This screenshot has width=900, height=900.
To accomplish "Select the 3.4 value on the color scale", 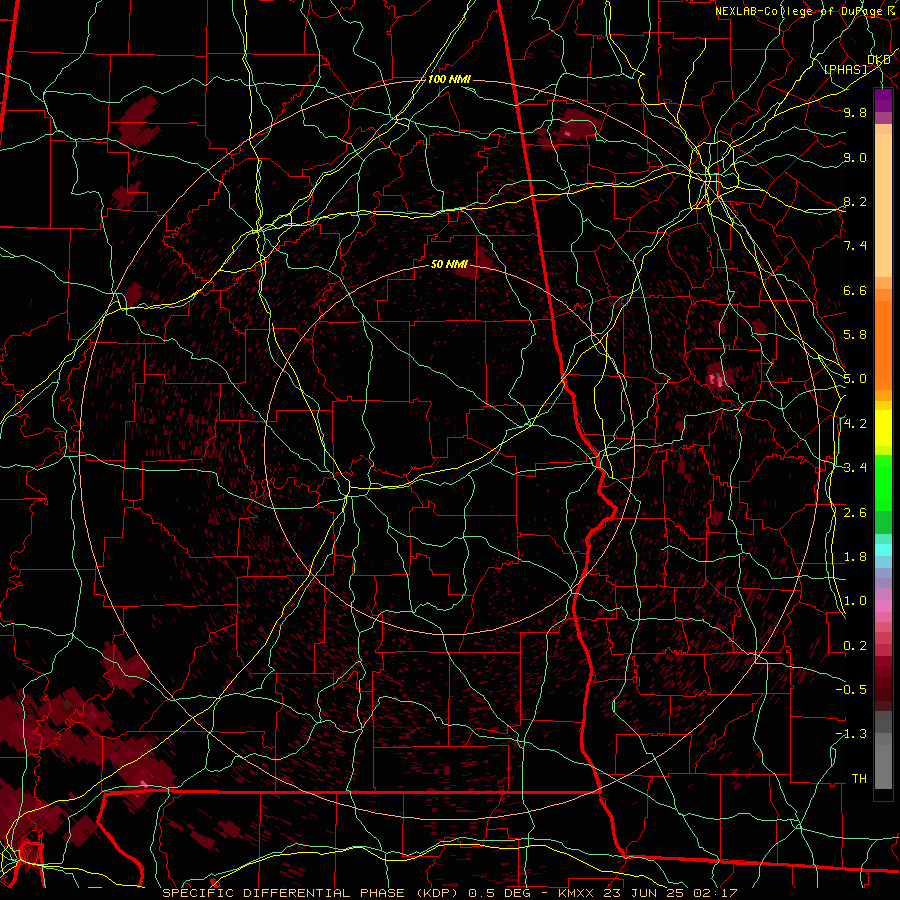I will [855, 468].
